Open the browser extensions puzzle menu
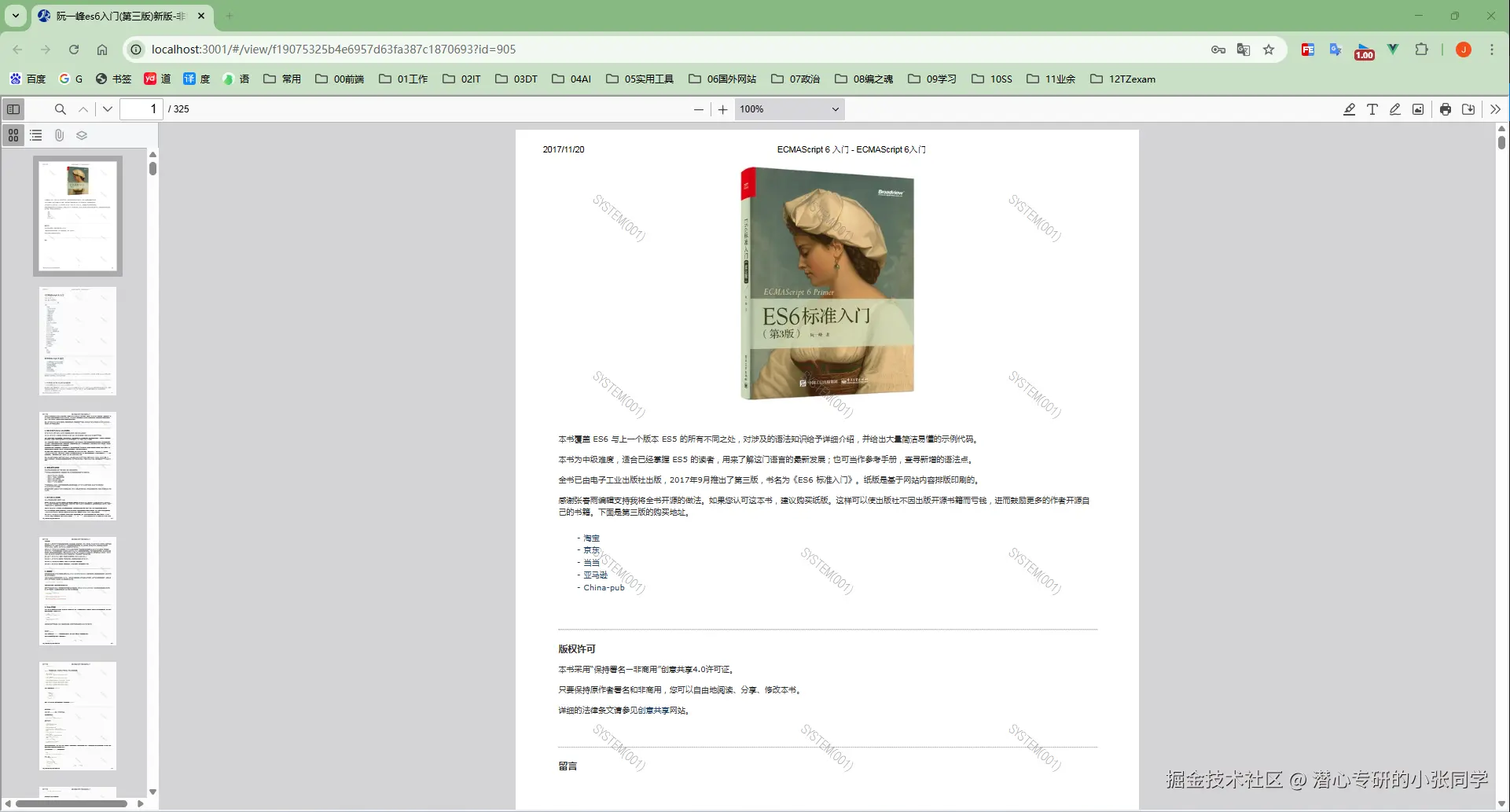Viewport: 1510px width, 812px height. click(x=1421, y=50)
